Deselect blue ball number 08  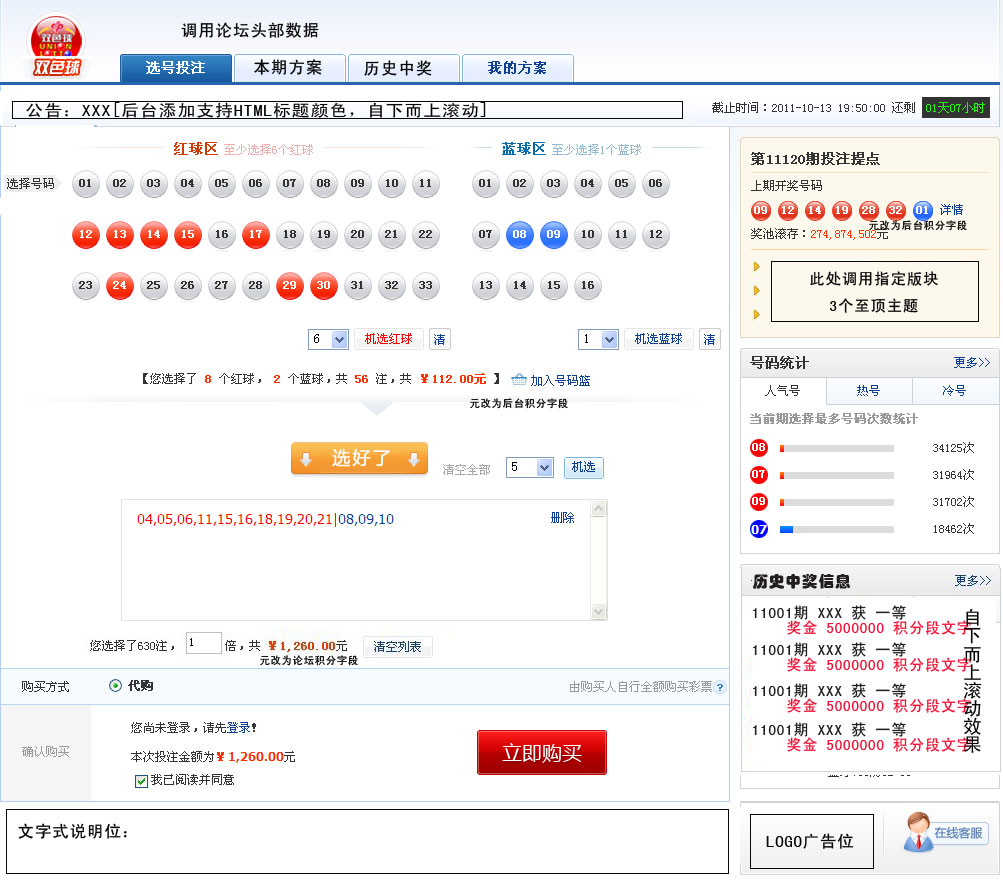pyautogui.click(x=520, y=235)
